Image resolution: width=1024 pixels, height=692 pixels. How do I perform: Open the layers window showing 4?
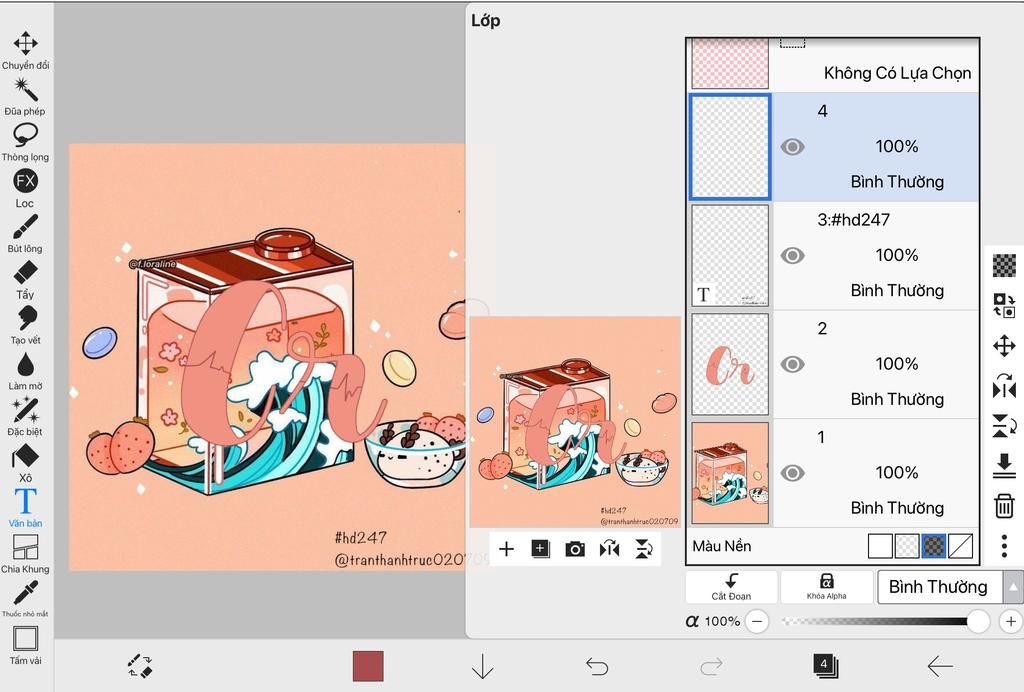tap(825, 666)
